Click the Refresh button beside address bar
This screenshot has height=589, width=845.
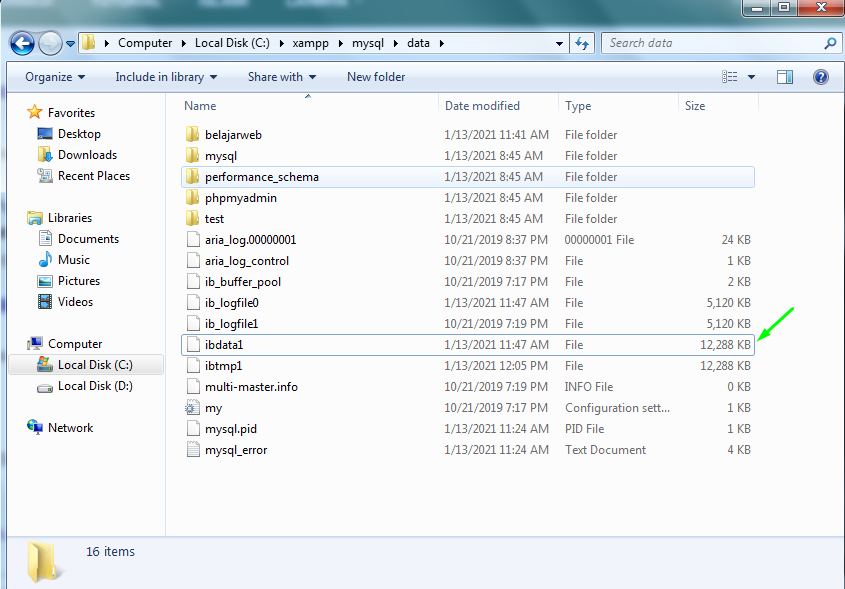(582, 44)
